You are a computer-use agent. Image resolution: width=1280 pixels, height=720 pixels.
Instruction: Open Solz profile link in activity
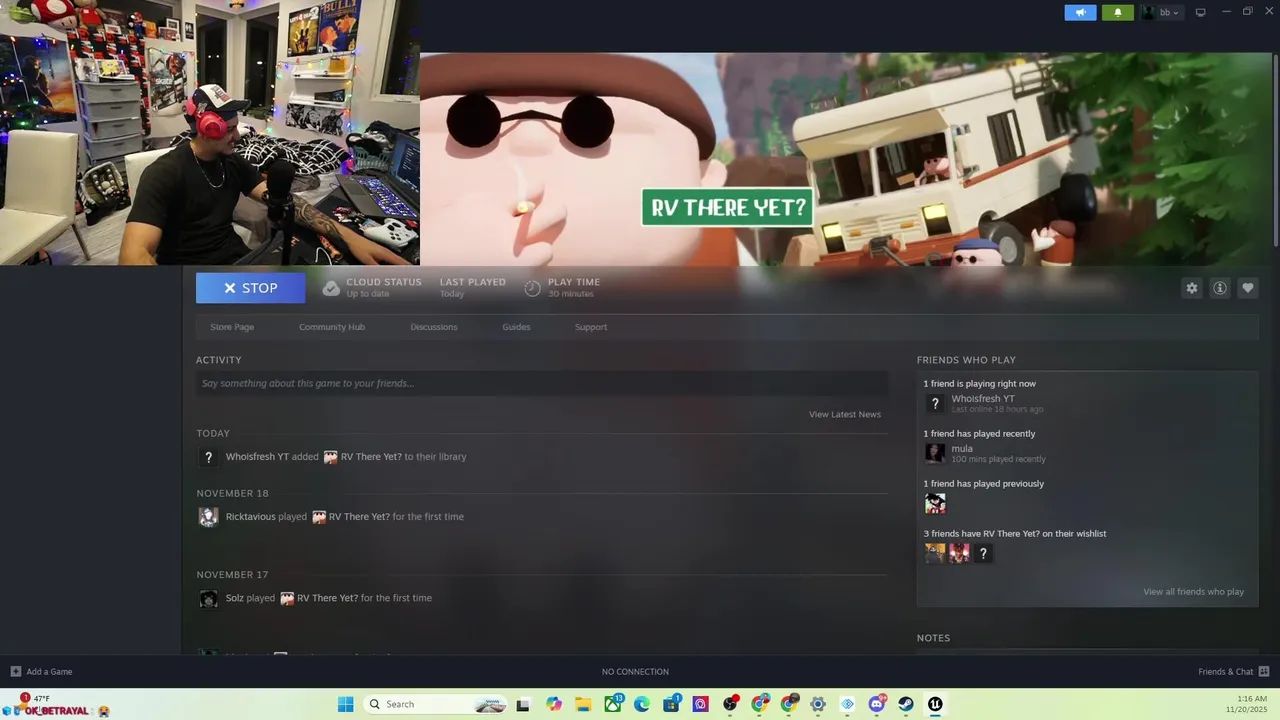tap(235, 598)
